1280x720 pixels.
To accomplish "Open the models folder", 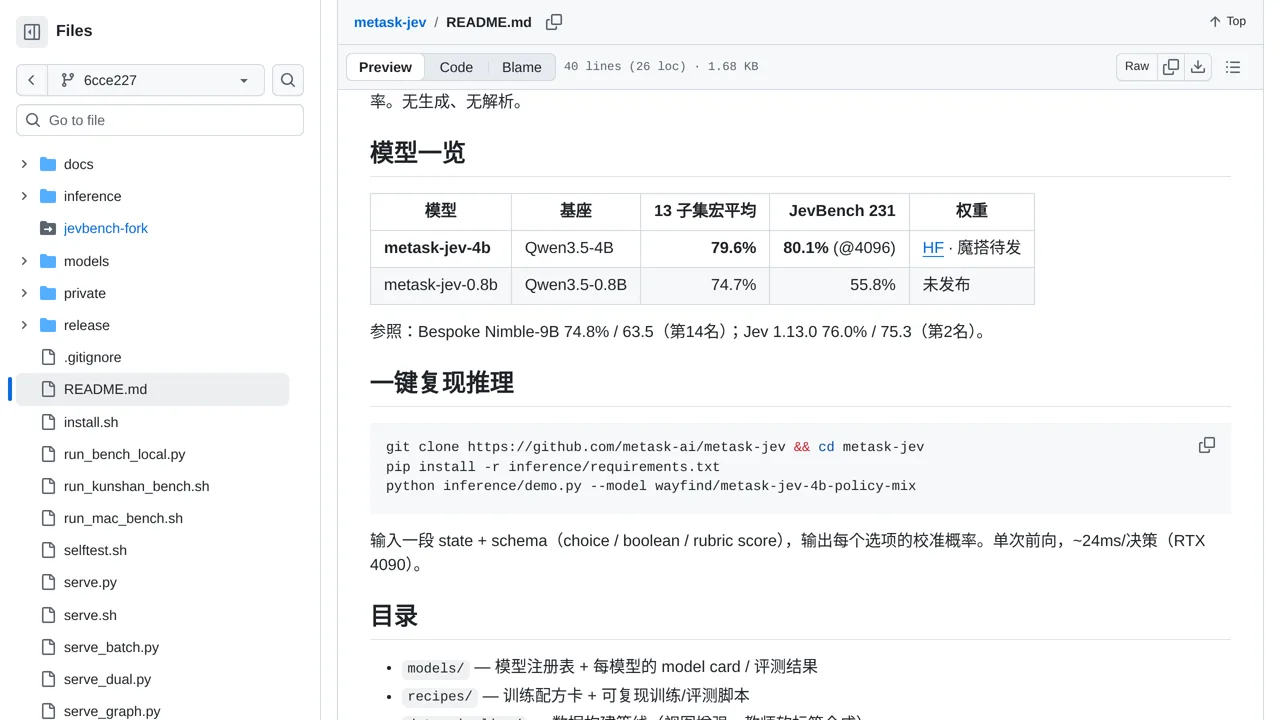I will (86, 261).
